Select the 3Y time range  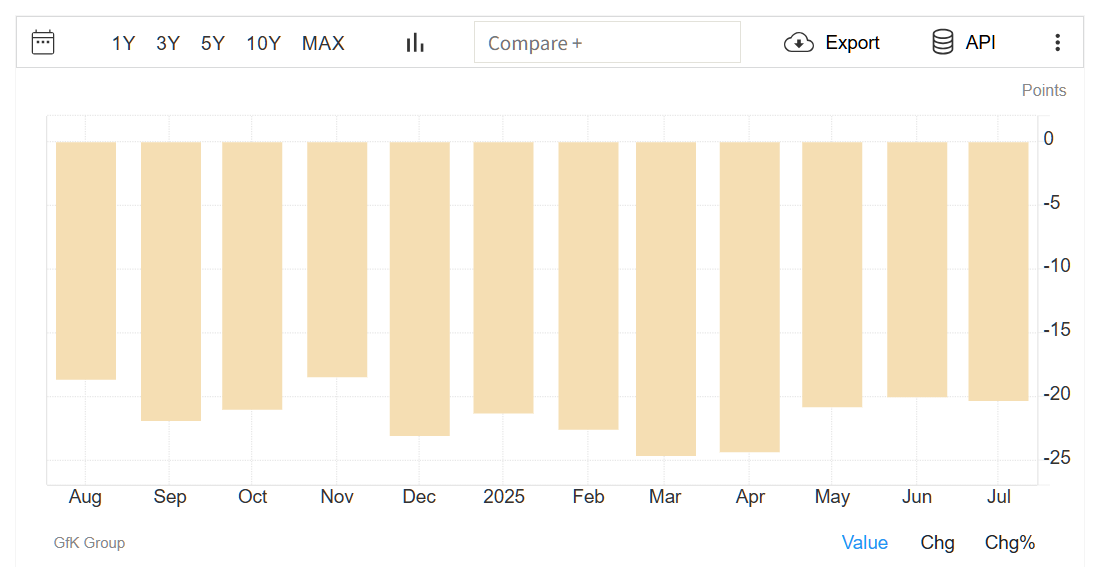point(168,43)
